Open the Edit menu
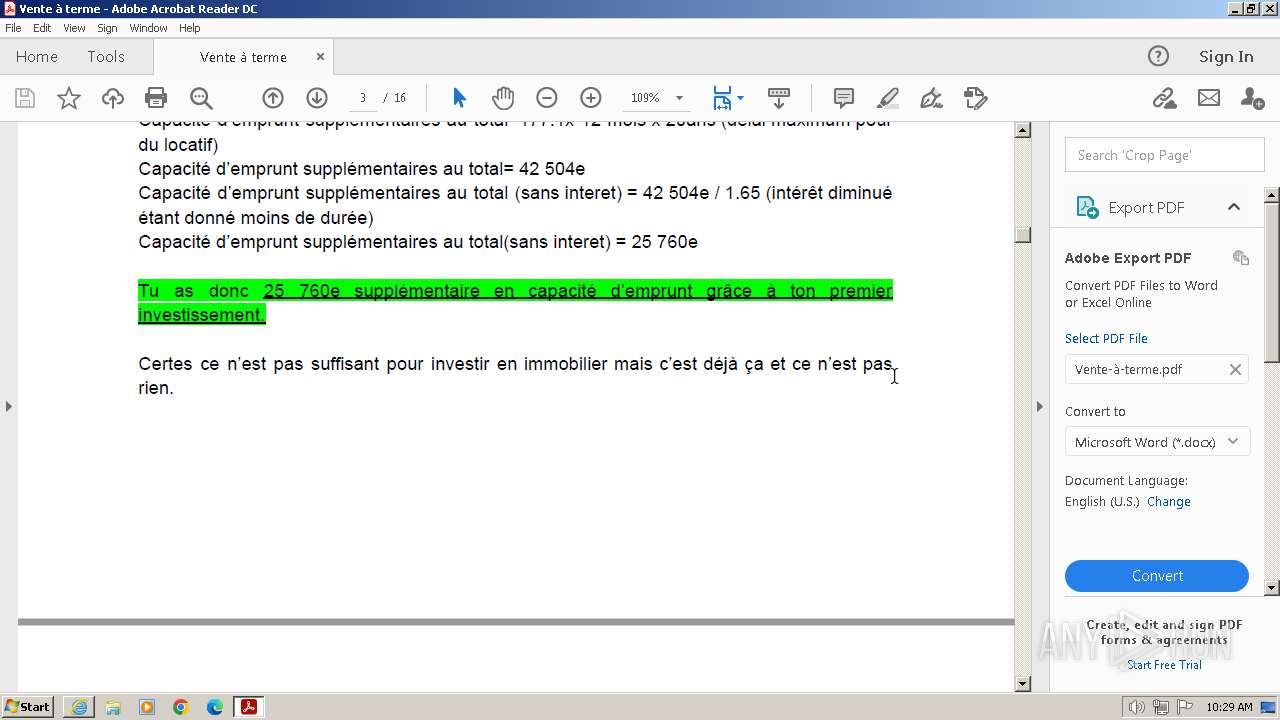Viewport: 1280px width, 720px height. 42,28
